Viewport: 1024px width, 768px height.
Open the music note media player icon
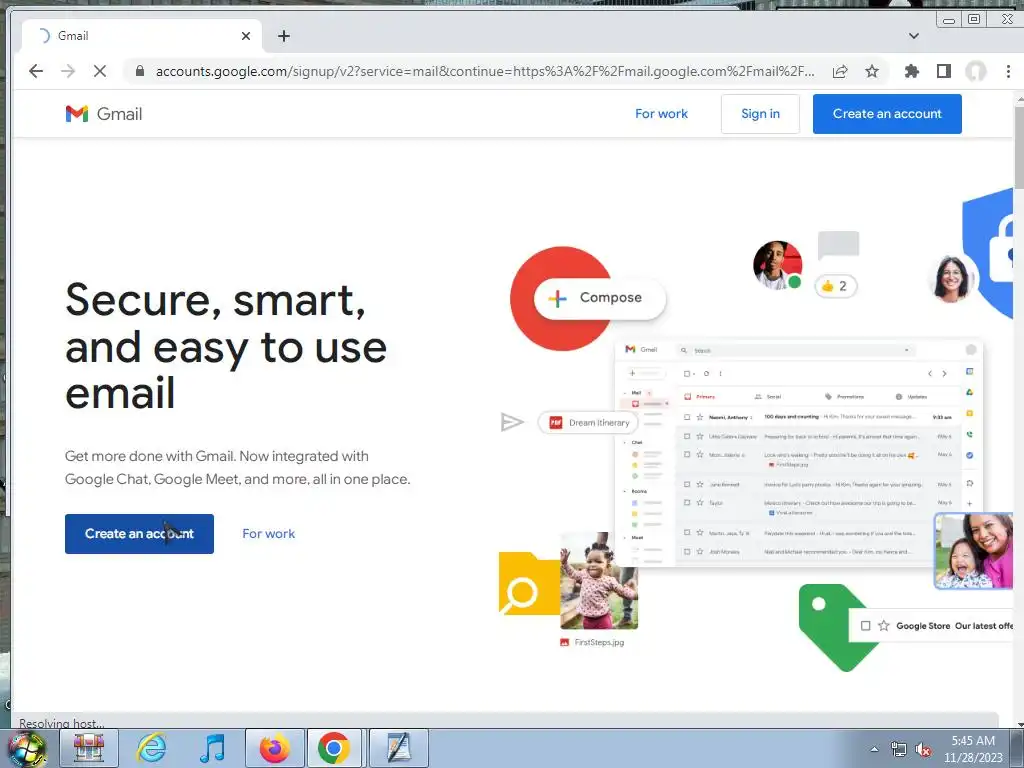(213, 748)
